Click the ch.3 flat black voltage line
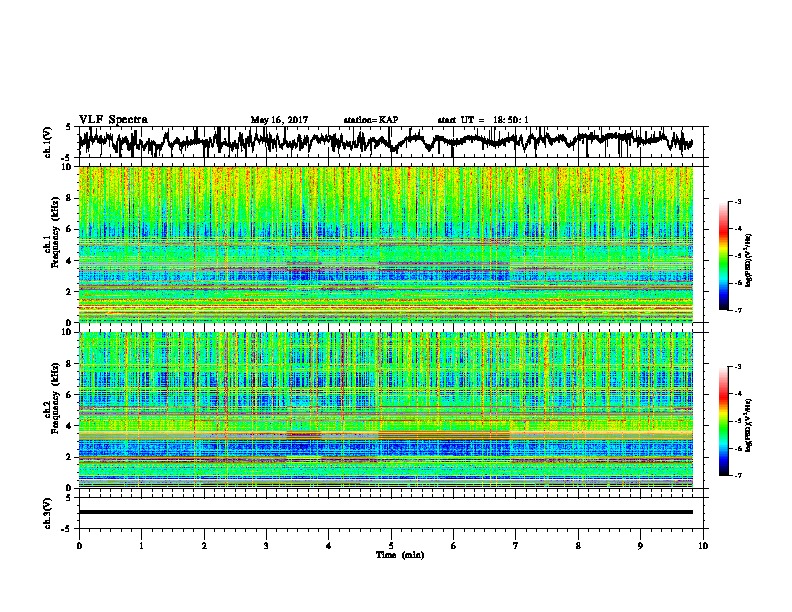792x612 pixels. pos(385,512)
